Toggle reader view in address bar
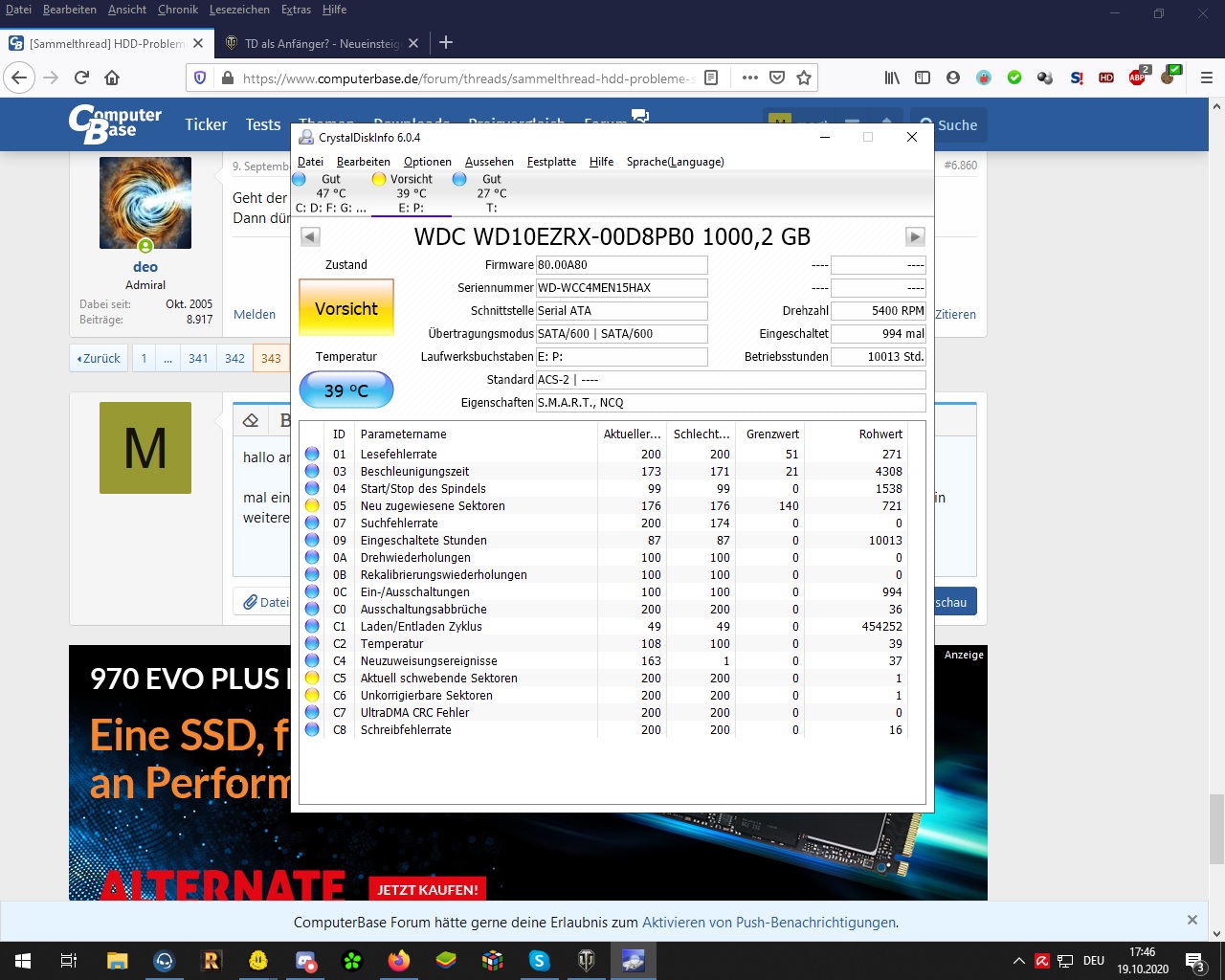The width and height of the screenshot is (1225, 980). [711, 78]
